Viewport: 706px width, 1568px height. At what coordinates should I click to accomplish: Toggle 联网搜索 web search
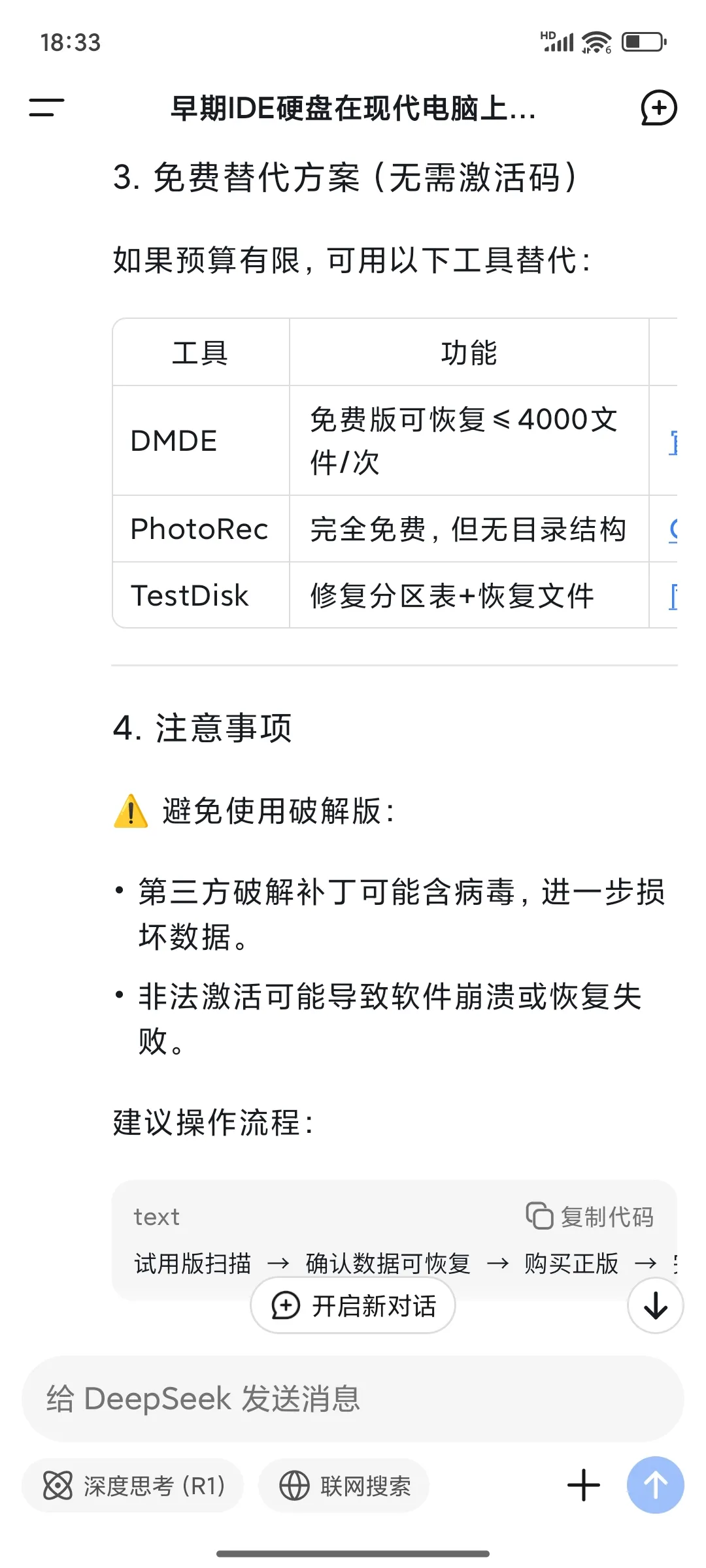[x=345, y=1486]
